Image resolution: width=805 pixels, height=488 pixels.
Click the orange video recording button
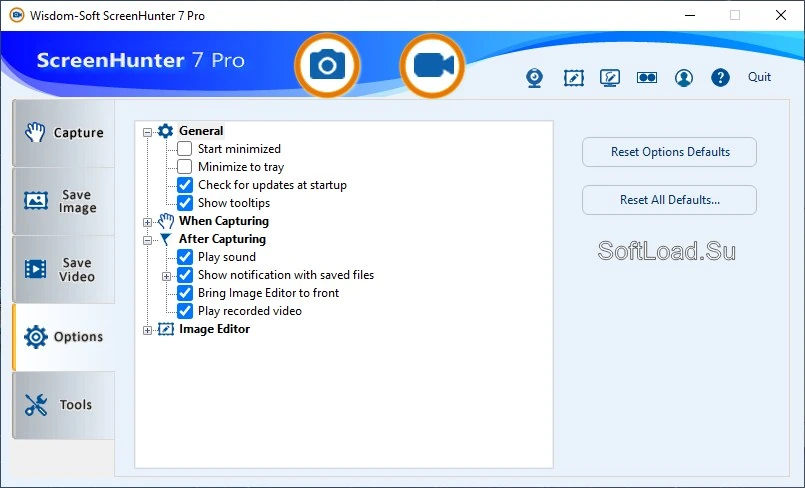click(432, 65)
